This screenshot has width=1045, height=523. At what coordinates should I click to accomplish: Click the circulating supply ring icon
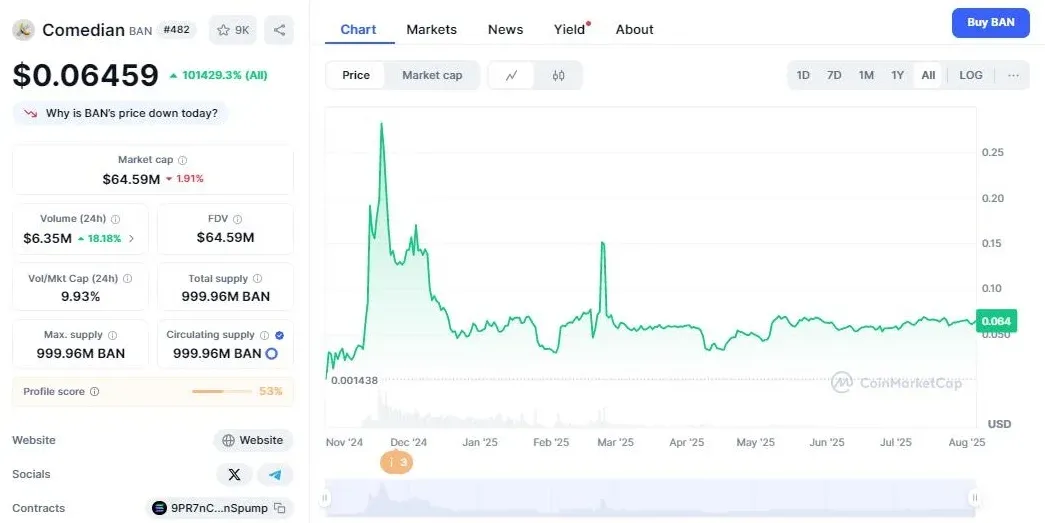click(x=271, y=354)
